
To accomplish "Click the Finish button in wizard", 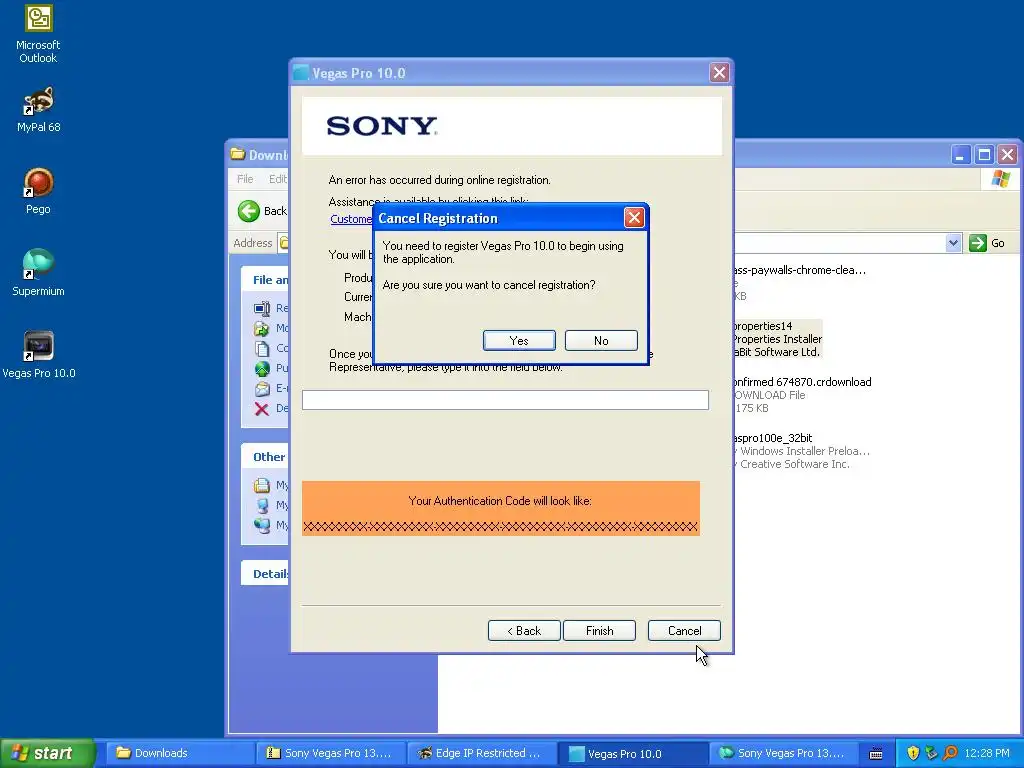I will pos(599,630).
